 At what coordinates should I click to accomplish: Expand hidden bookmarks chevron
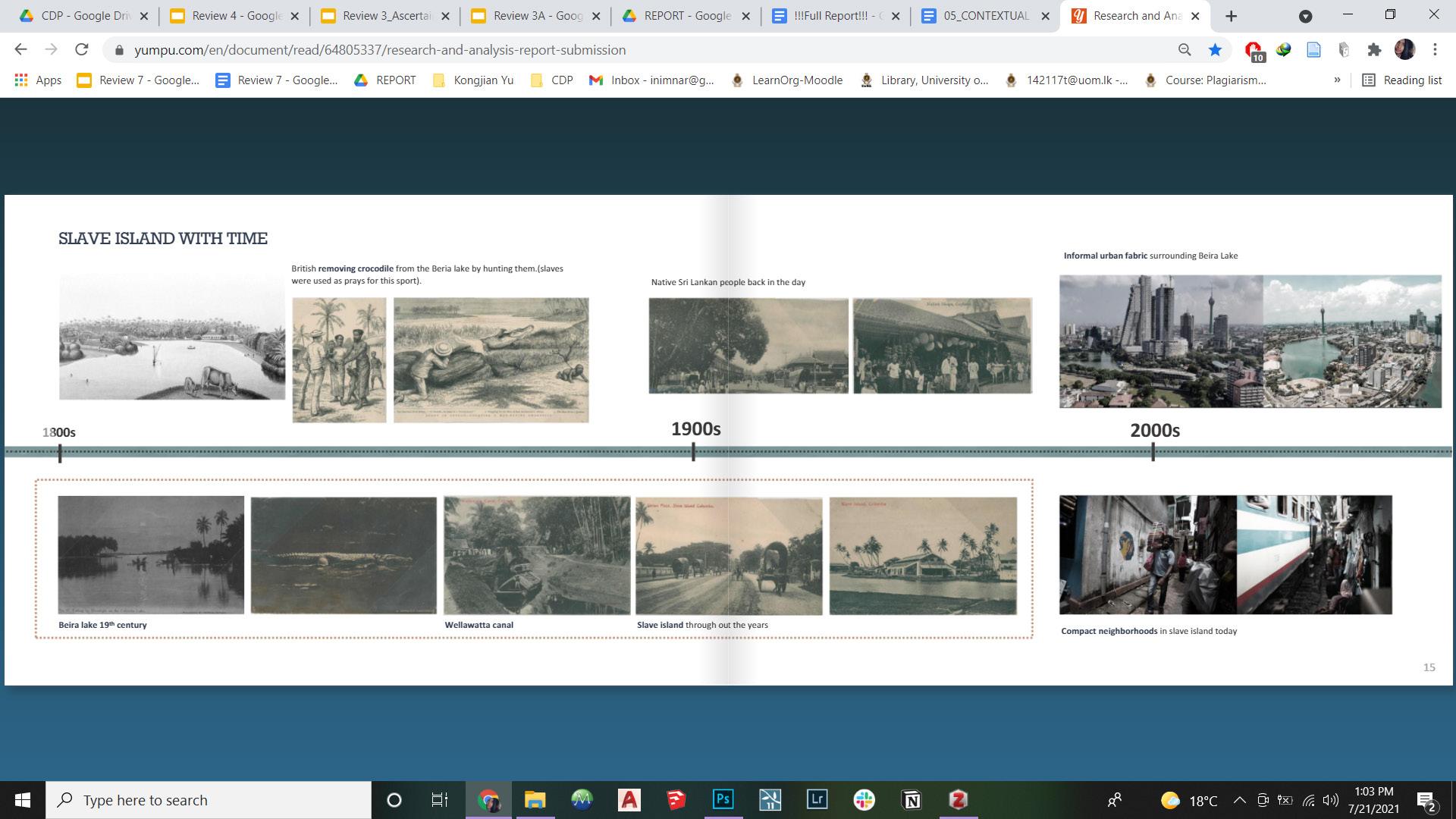pos(1337,80)
